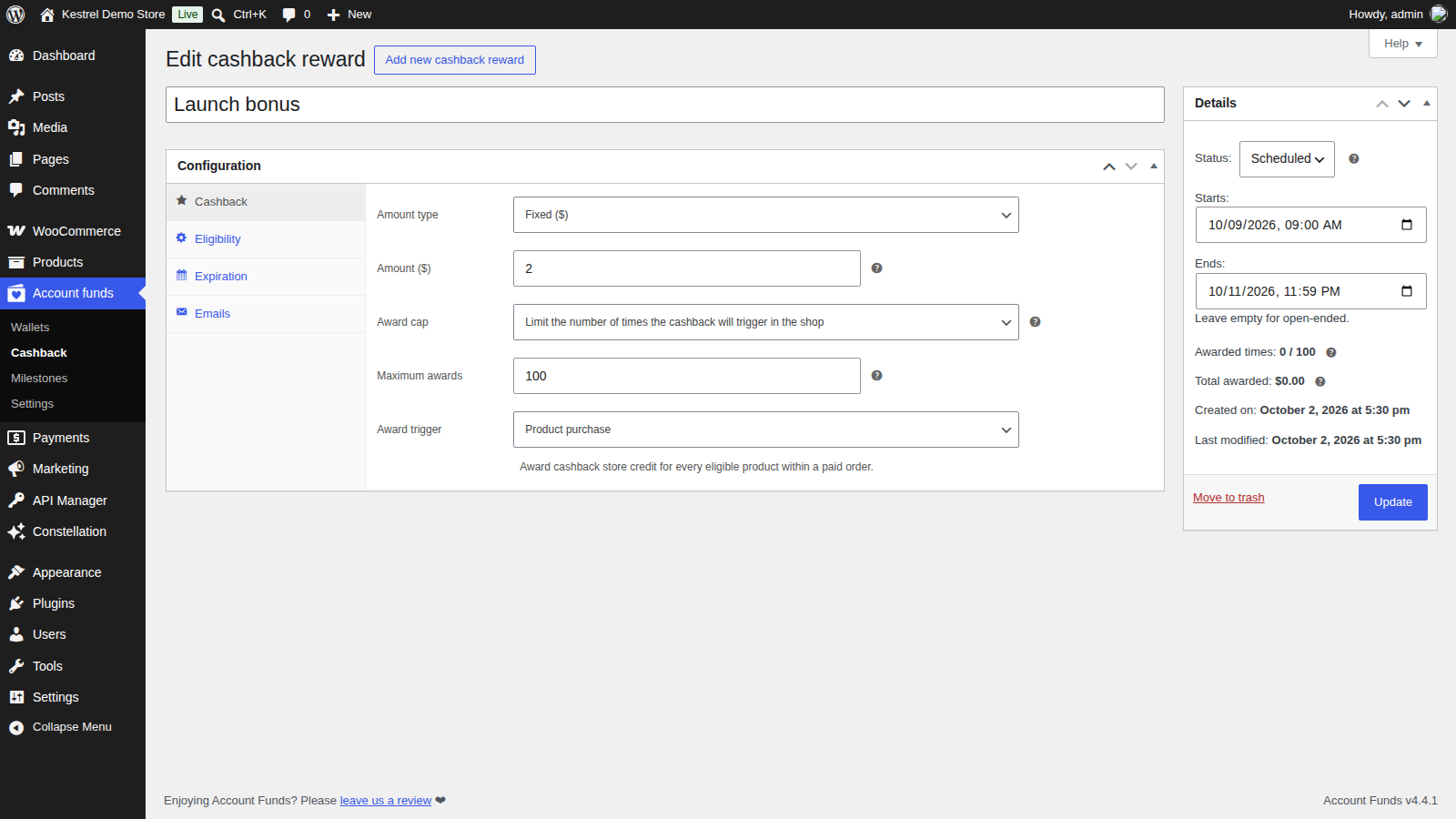
Task: Click the Launch bonus title field
Action: click(x=665, y=105)
